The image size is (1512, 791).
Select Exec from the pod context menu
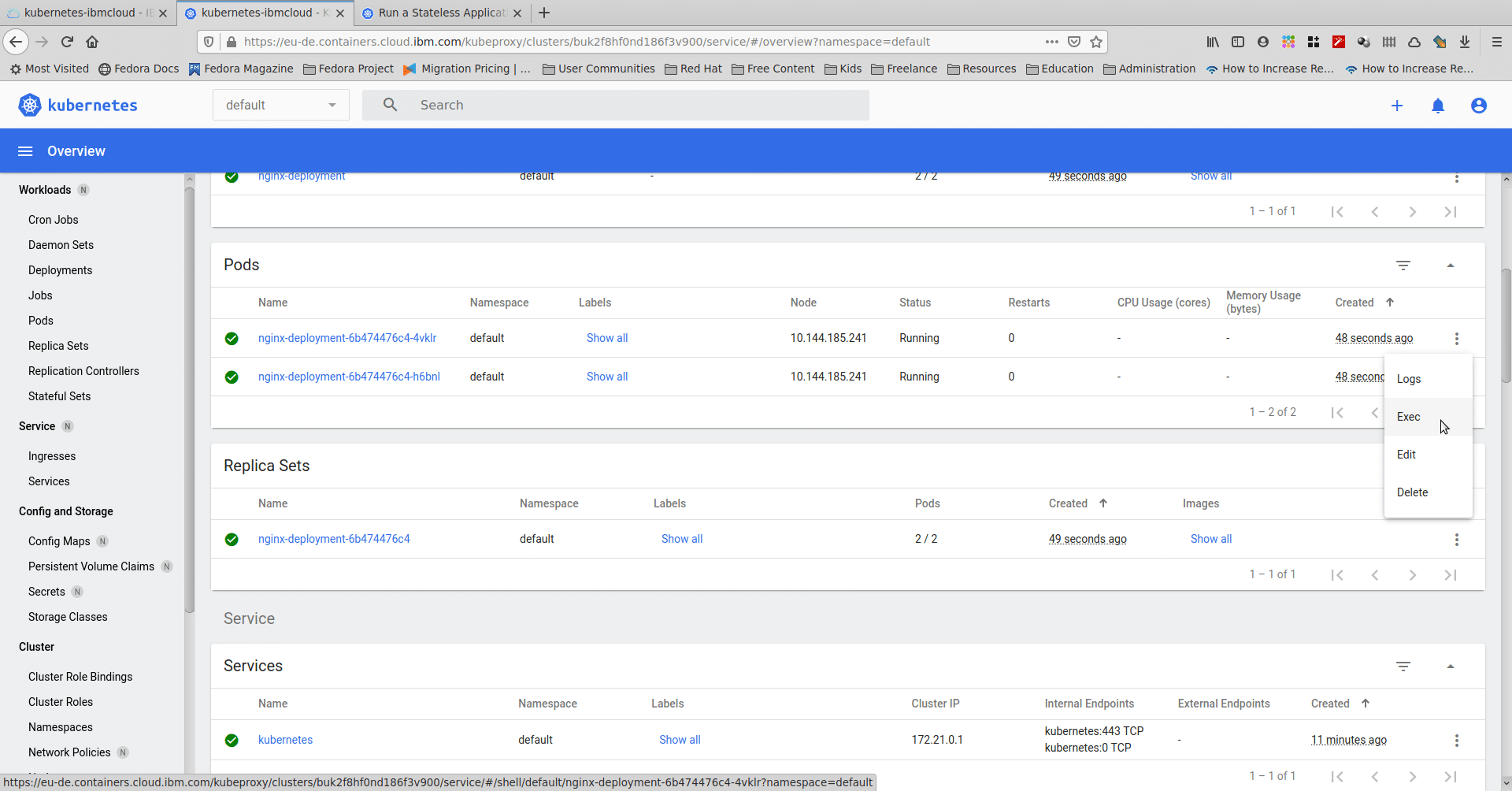pos(1428,417)
